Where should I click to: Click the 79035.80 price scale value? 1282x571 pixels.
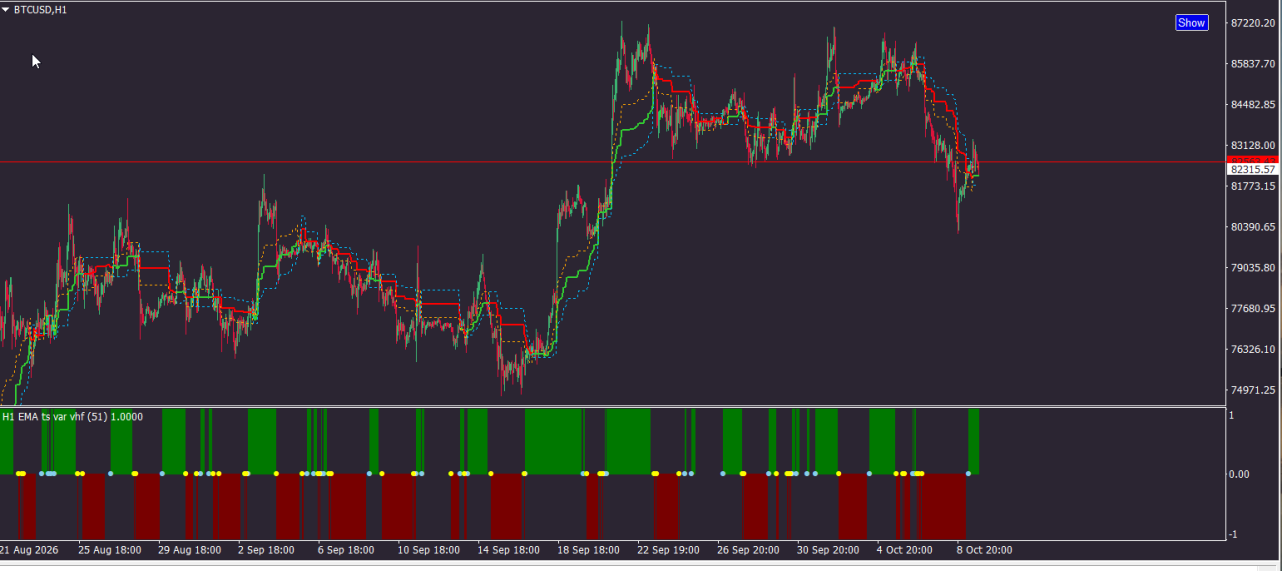[x=1253, y=268]
